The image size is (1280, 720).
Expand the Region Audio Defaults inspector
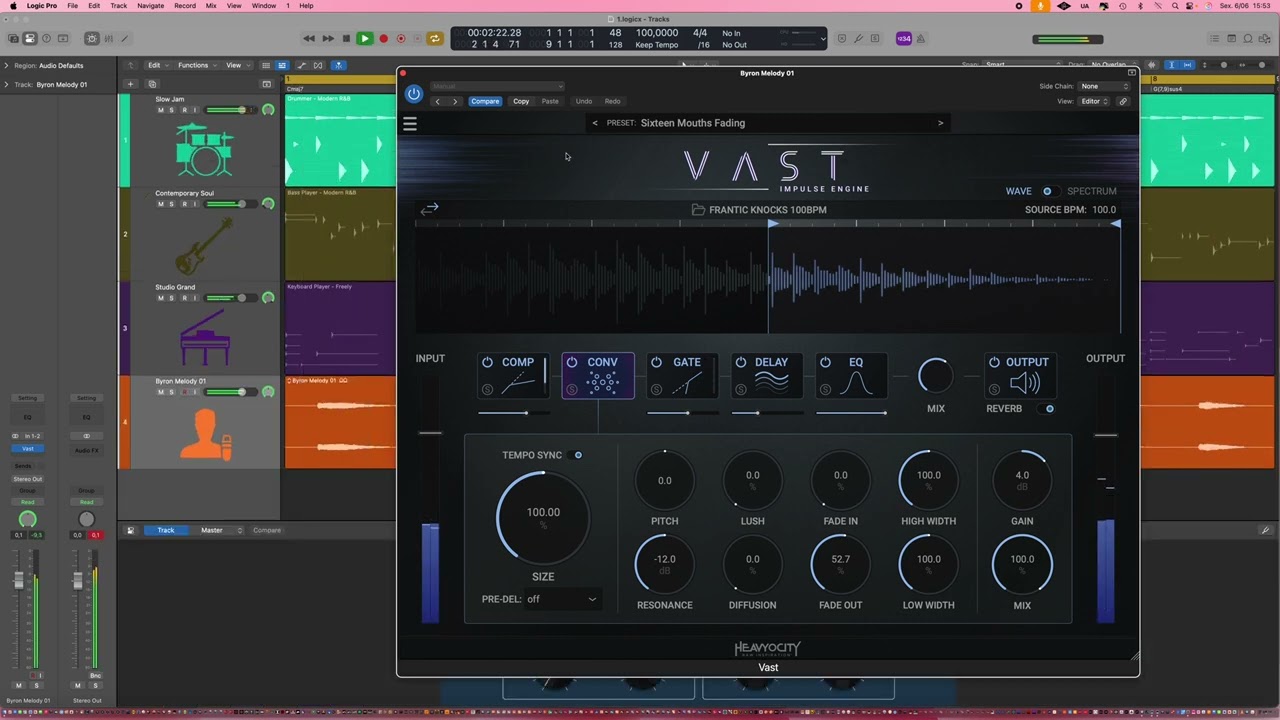tap(6, 66)
